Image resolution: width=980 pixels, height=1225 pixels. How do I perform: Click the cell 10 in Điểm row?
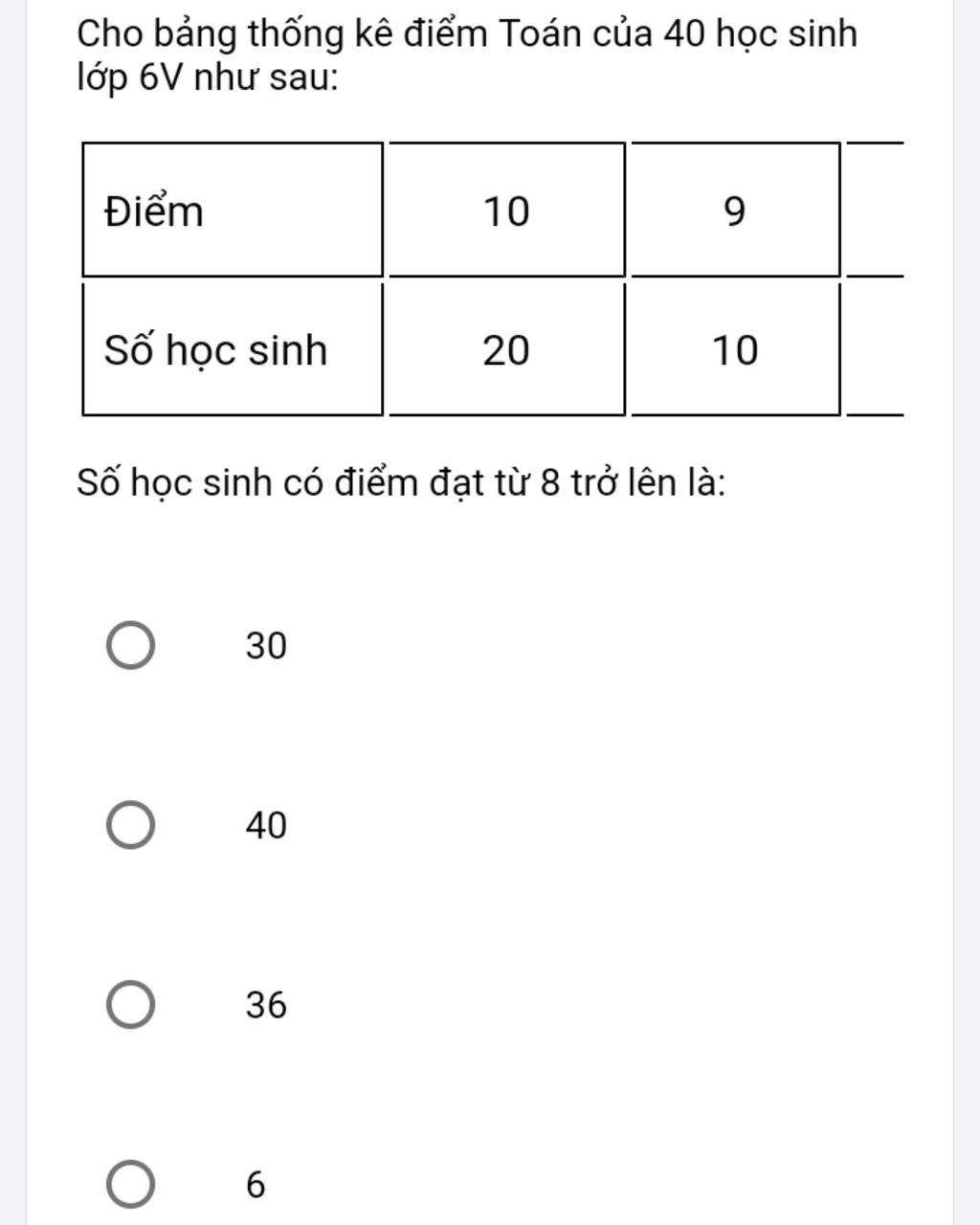click(x=506, y=210)
